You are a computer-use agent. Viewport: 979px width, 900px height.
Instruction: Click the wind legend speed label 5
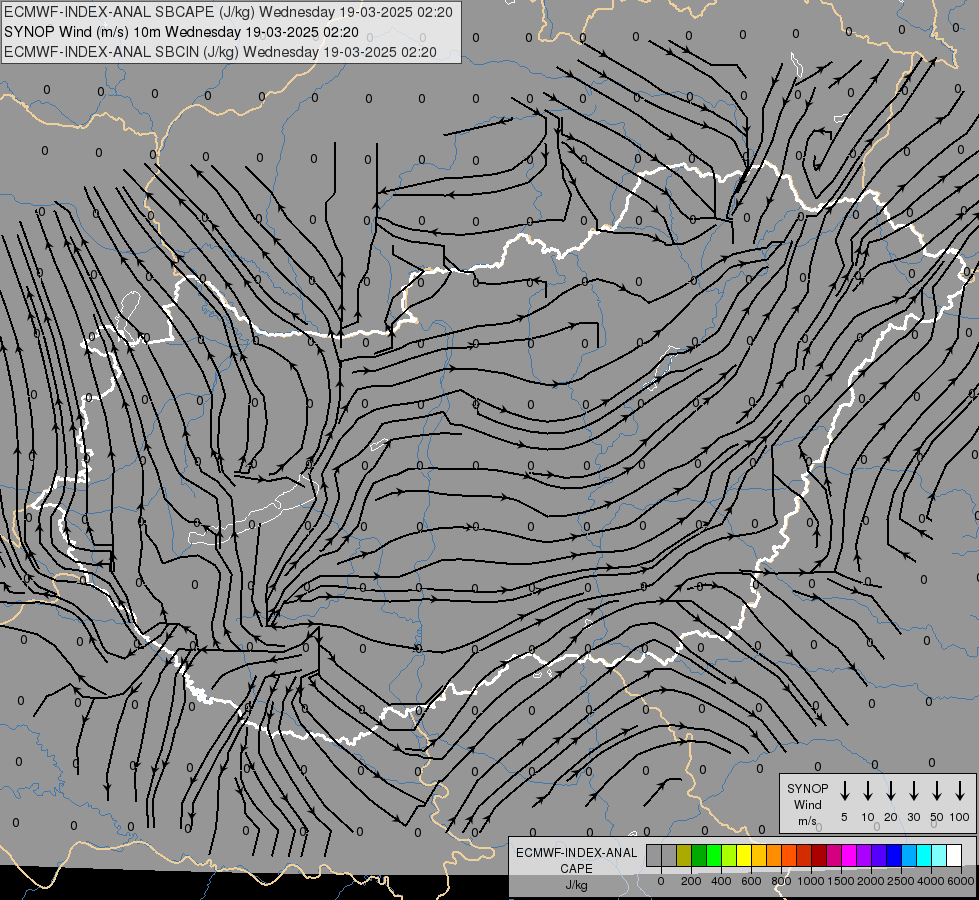(844, 817)
